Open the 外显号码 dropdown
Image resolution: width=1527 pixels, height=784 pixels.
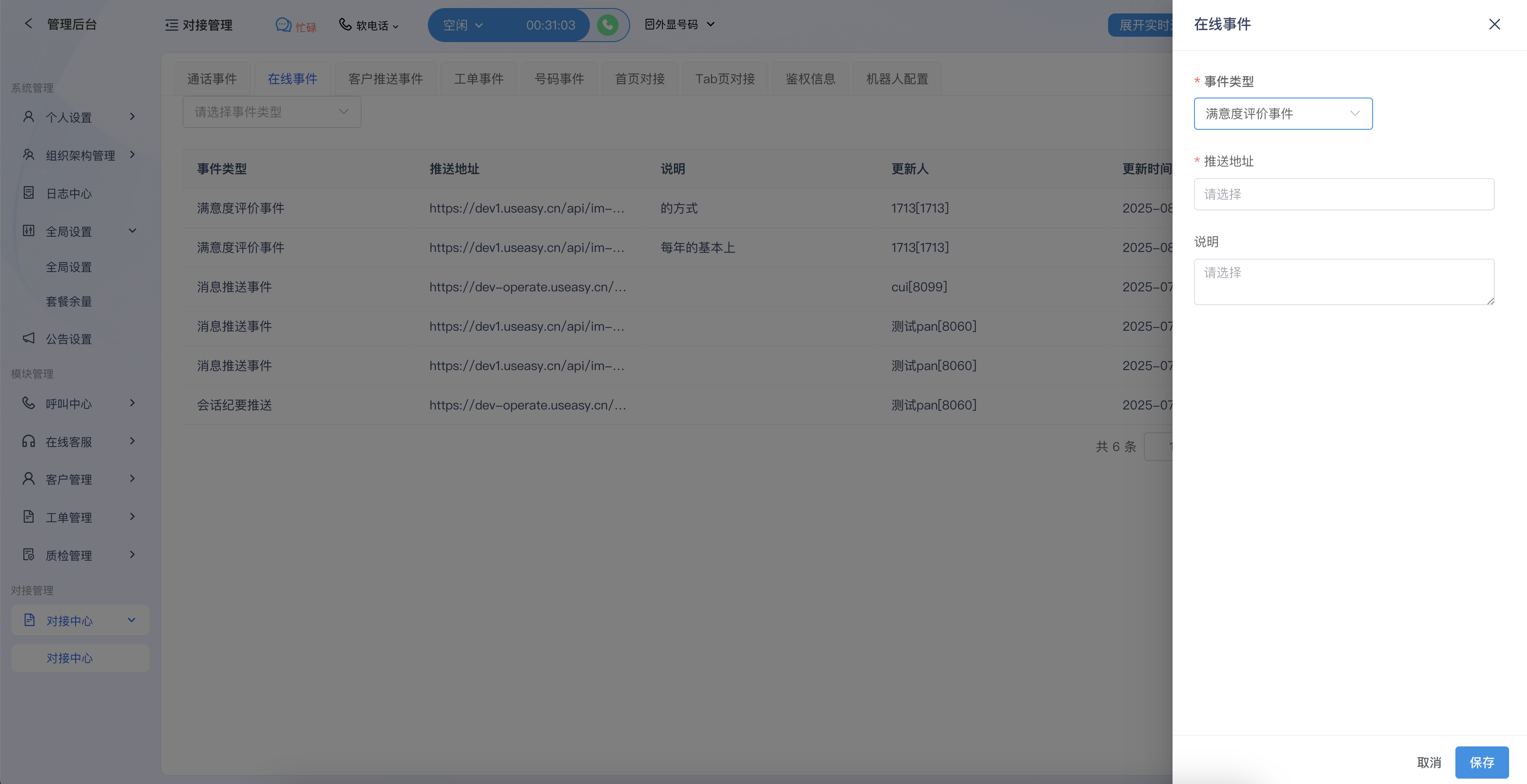680,24
